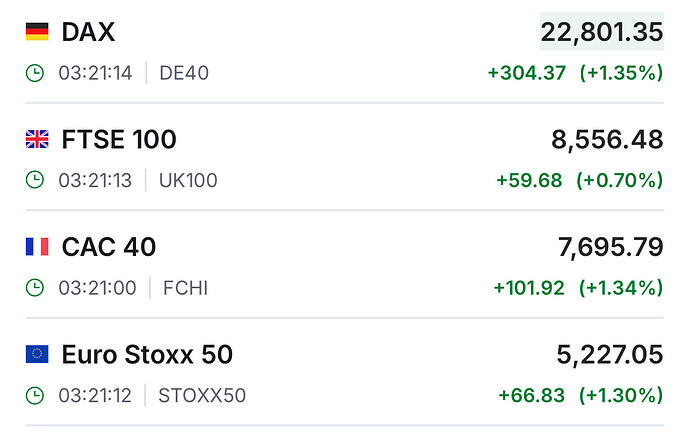Click the UK flag icon beside FTSE 100
The width and height of the screenshot is (690, 435).
37,139
